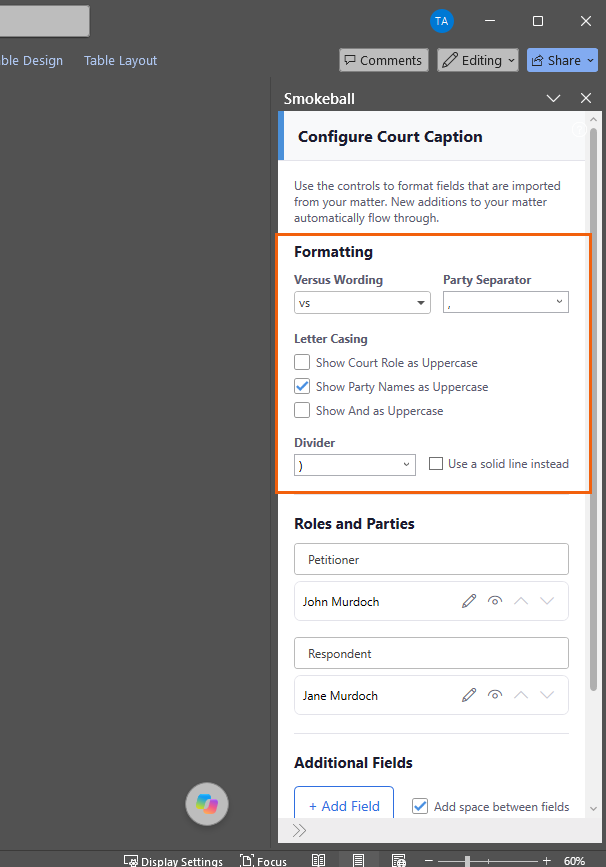Enable Show Court Role as Uppercase

tap(302, 362)
